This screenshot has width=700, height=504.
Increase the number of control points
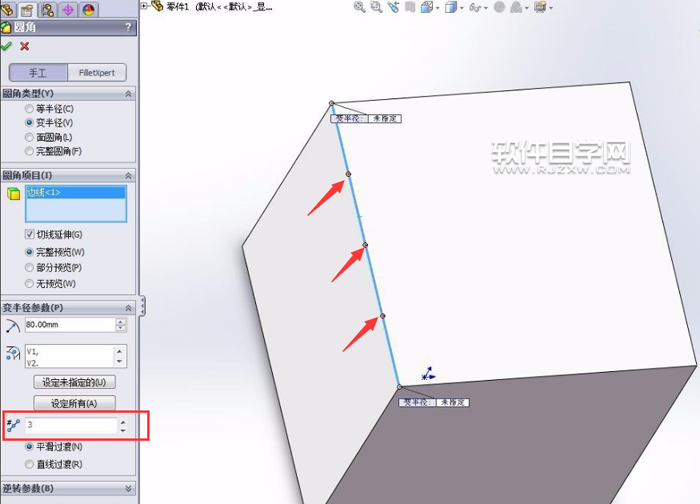tap(123, 422)
